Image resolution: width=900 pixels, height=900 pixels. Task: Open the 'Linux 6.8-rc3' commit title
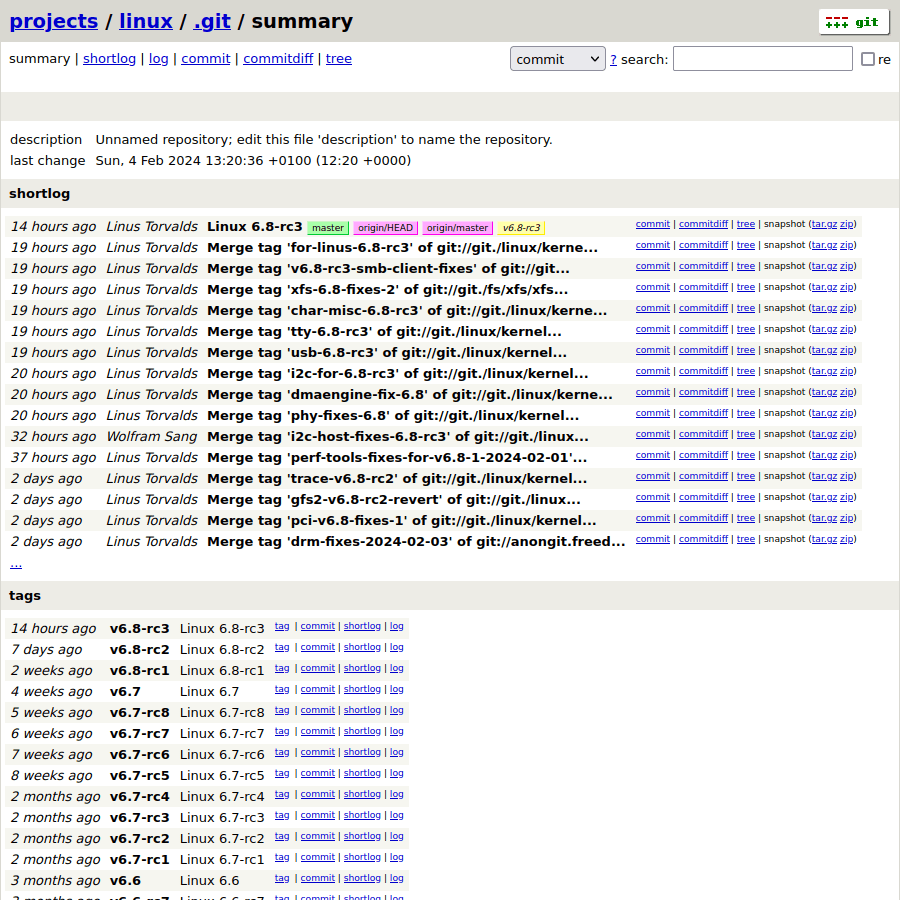[x=254, y=227]
